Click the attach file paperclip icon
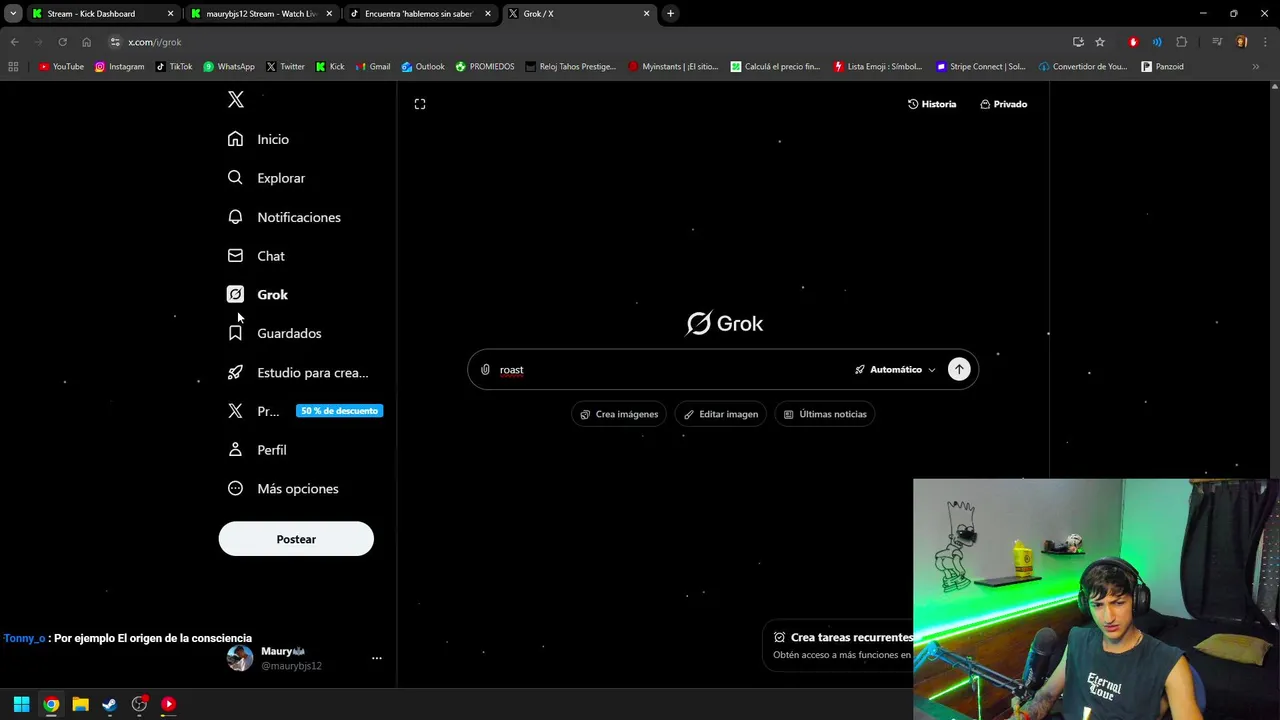 [x=485, y=370]
